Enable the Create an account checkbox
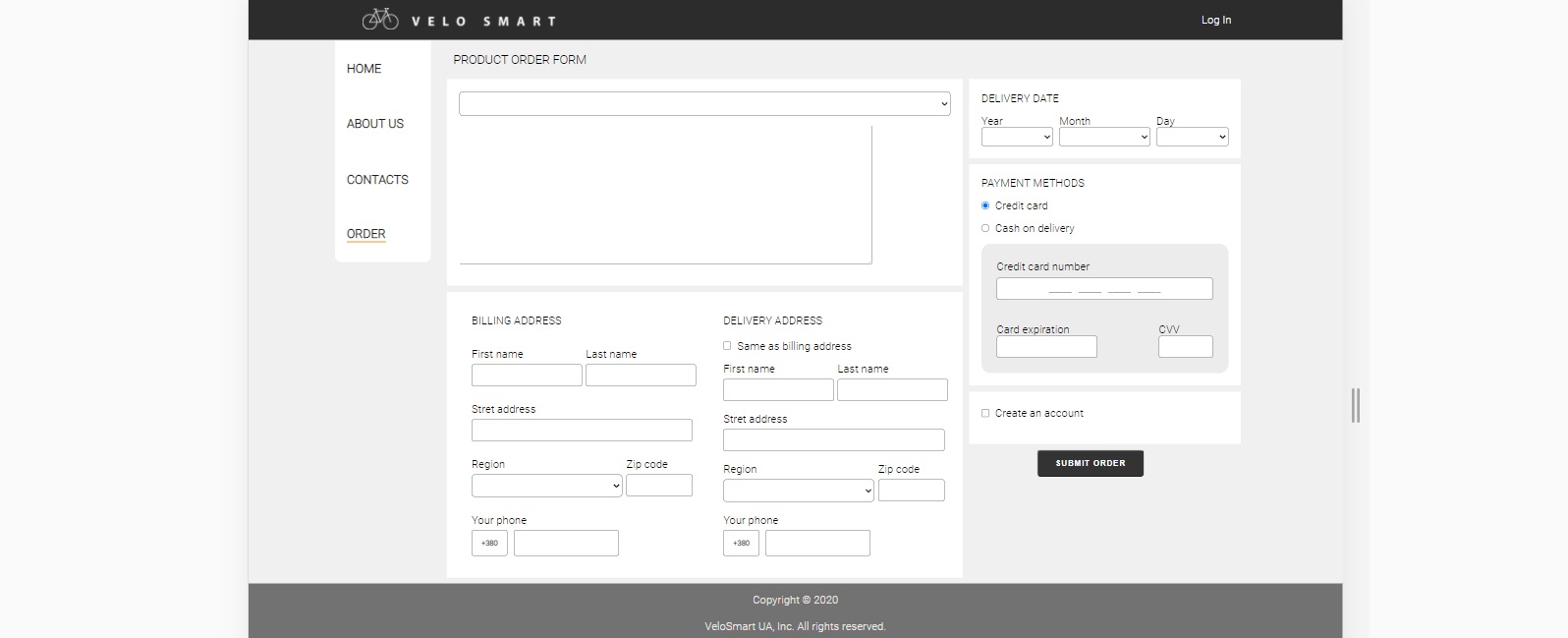1568x638 pixels. (x=985, y=413)
